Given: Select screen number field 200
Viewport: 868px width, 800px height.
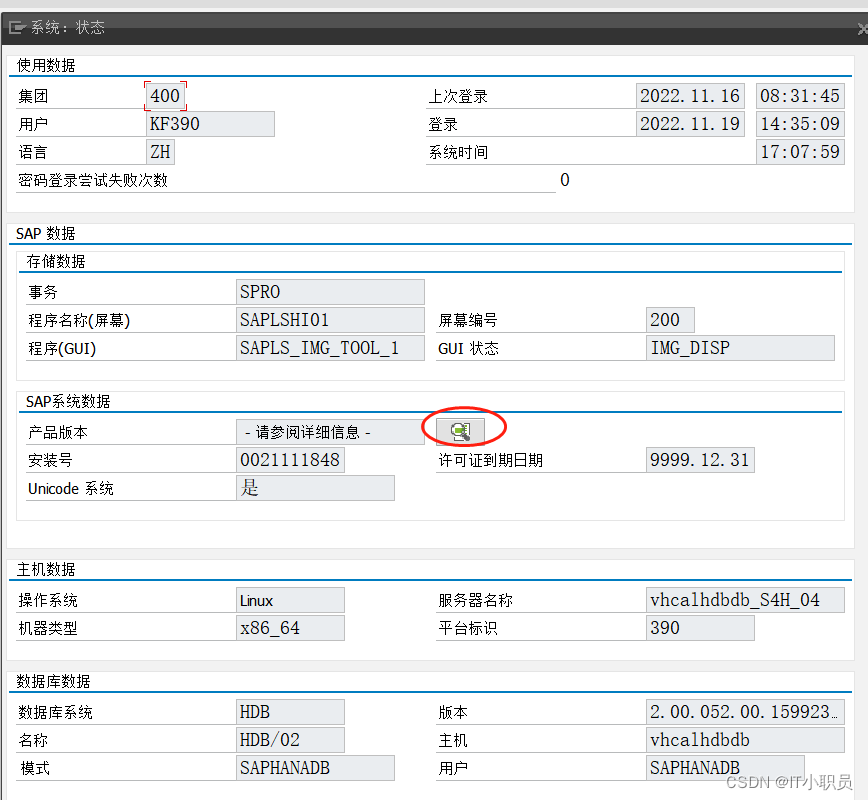Looking at the screenshot, I should coord(670,320).
